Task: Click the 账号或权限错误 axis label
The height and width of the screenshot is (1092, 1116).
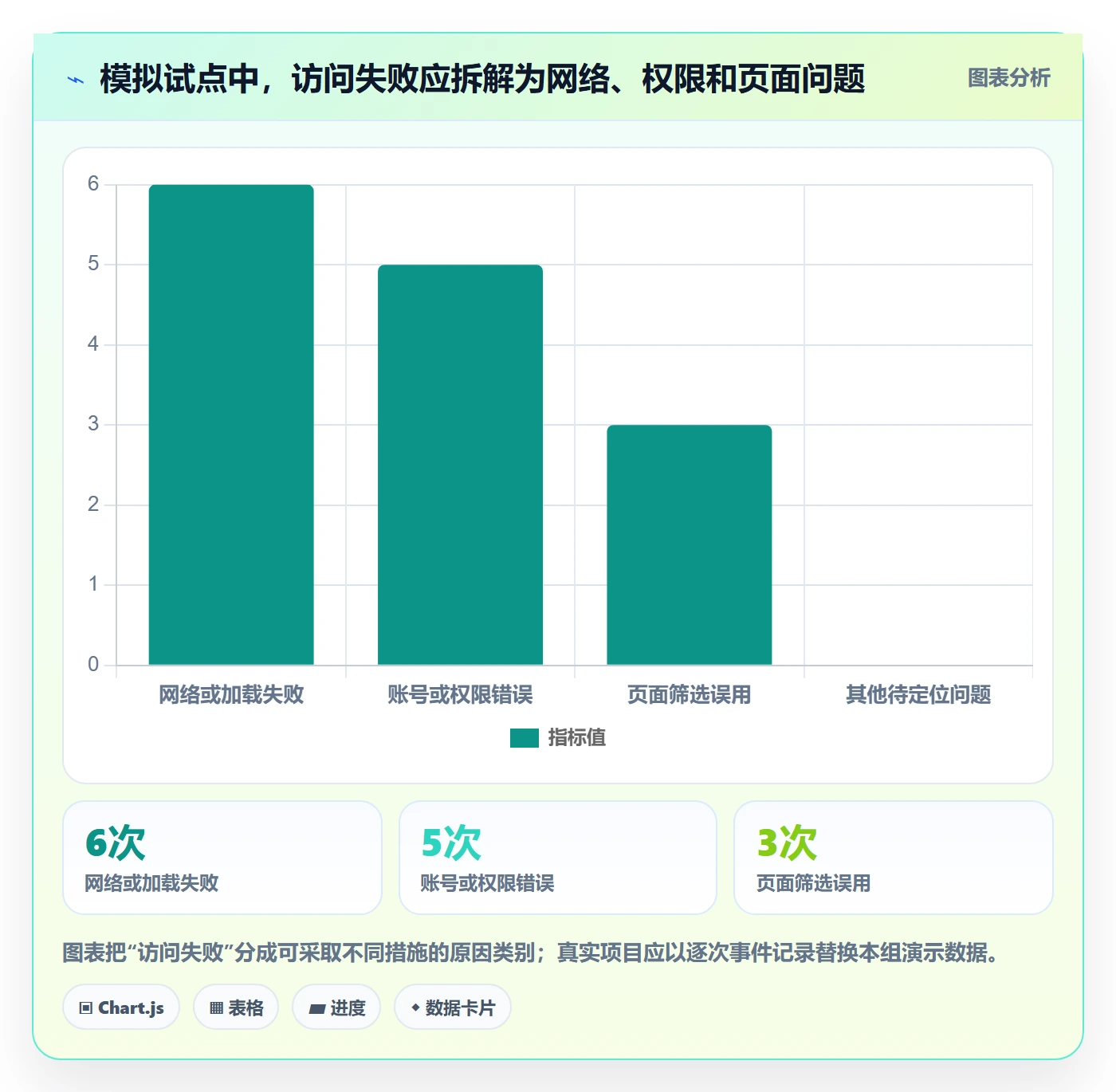Action: coord(460,695)
